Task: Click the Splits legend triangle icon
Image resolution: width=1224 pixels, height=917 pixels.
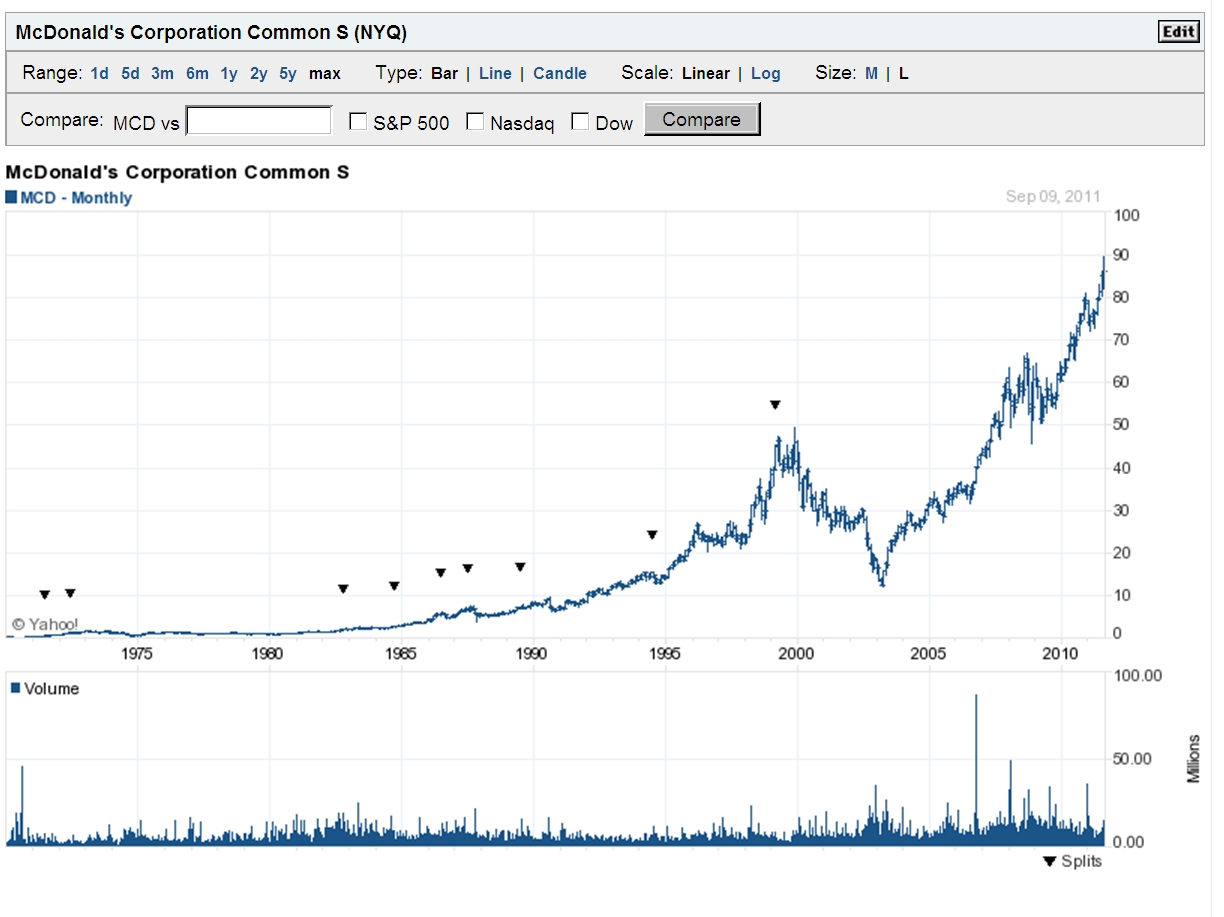Action: (1049, 862)
